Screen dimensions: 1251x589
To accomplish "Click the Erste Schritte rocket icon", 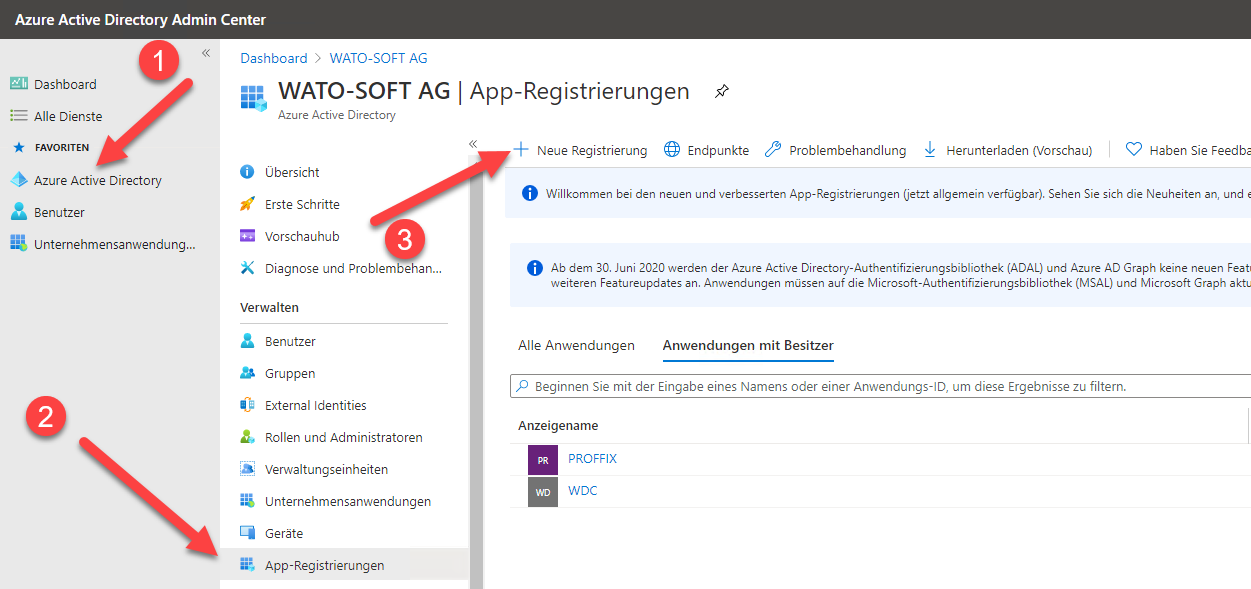I will (248, 204).
